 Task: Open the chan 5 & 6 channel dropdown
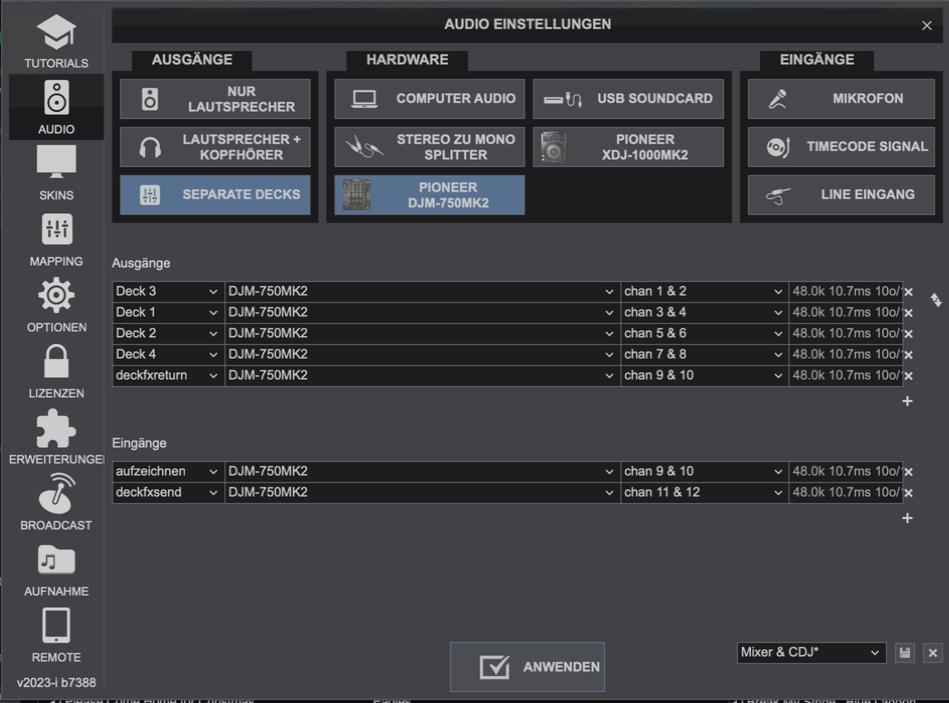tap(704, 333)
